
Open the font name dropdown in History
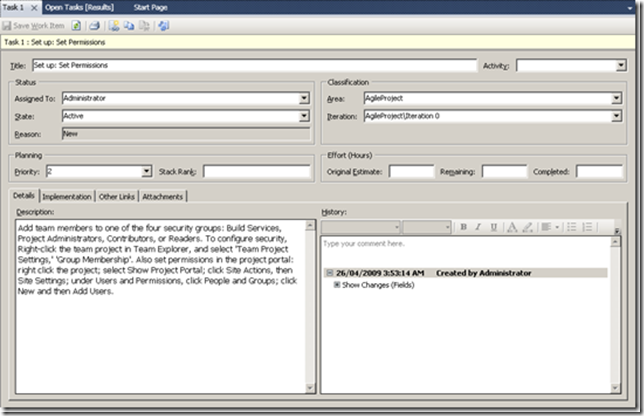(397, 227)
